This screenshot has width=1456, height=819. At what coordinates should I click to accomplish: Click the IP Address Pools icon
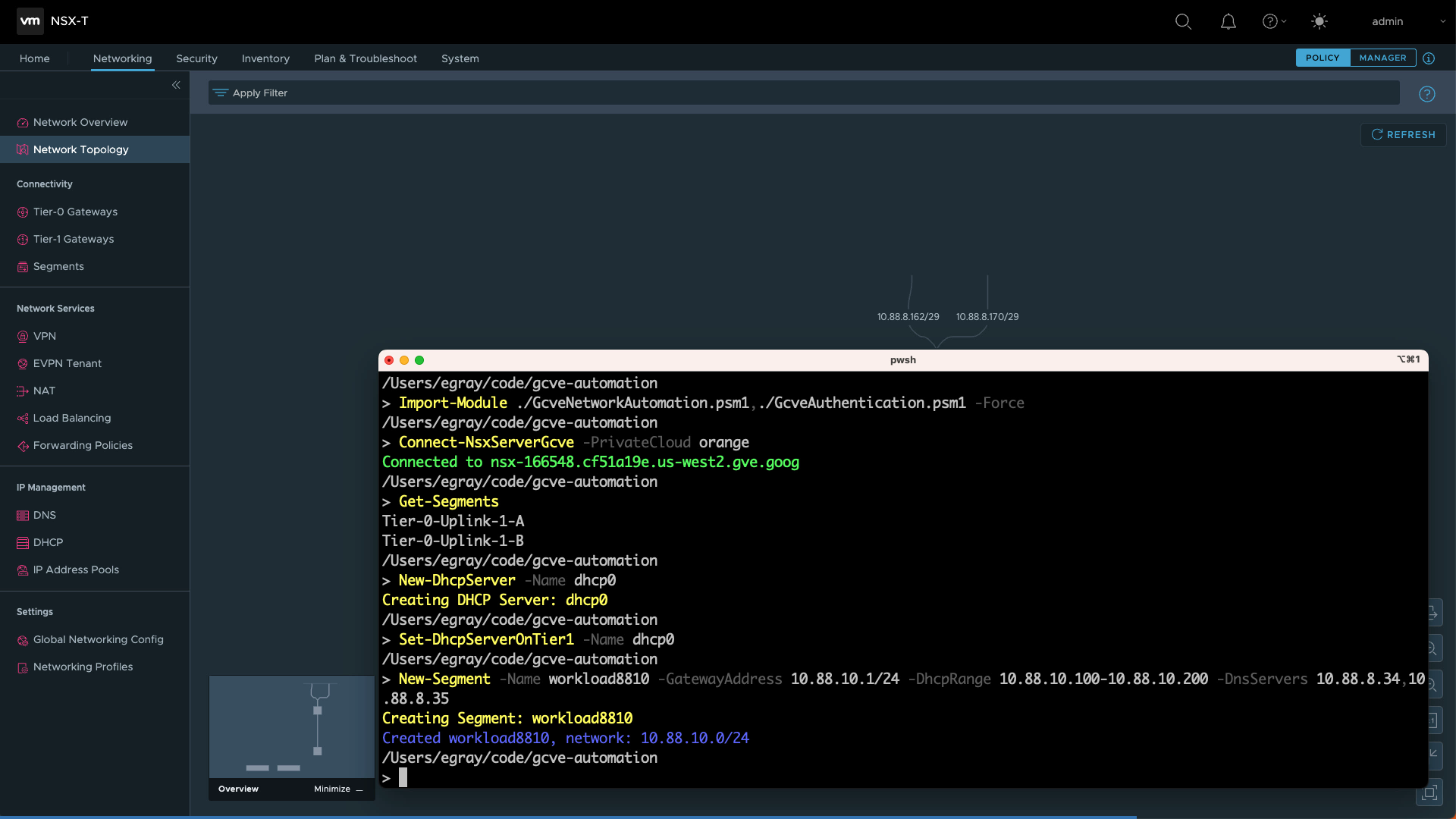coord(23,570)
